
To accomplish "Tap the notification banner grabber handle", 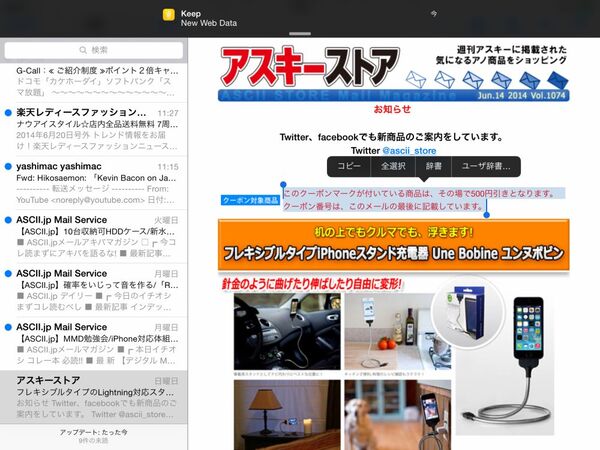I will pyautogui.click(x=300, y=34).
